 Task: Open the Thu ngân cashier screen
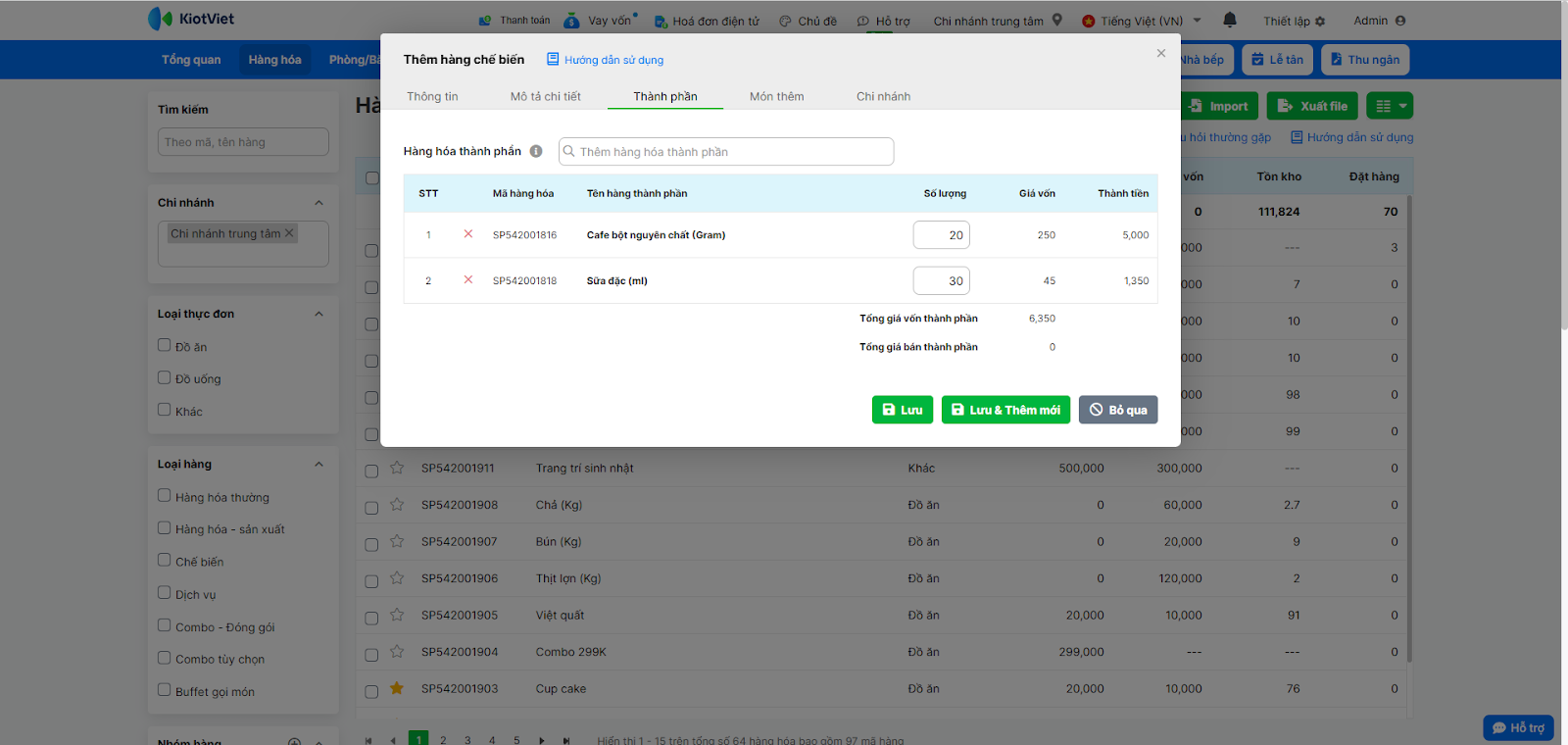(1365, 60)
